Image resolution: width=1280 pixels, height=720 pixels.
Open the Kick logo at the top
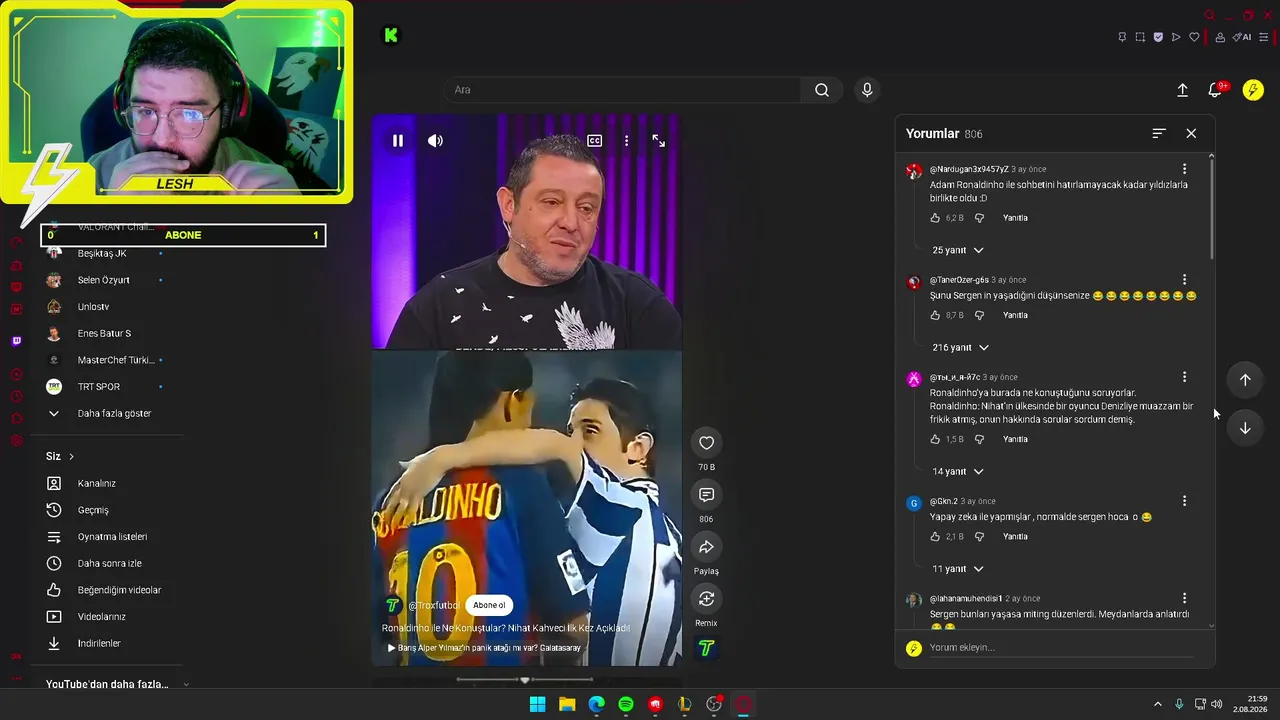[391, 35]
